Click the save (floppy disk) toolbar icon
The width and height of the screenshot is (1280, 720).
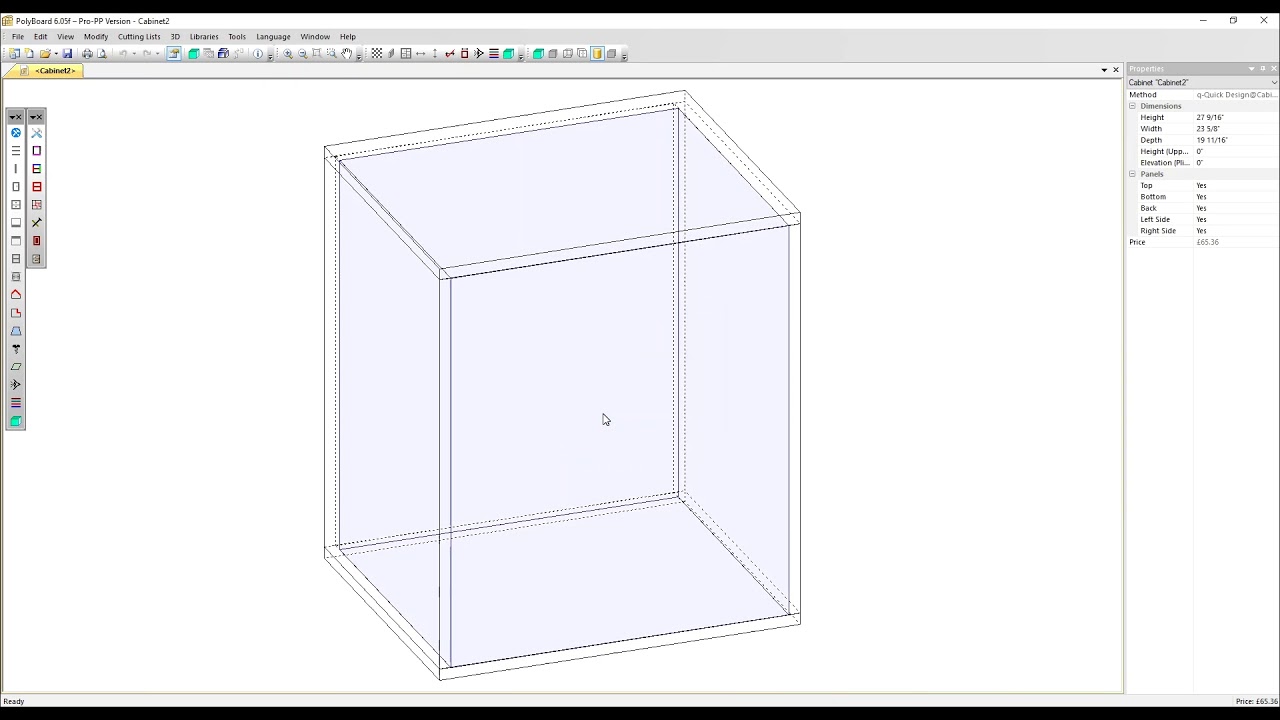68,54
